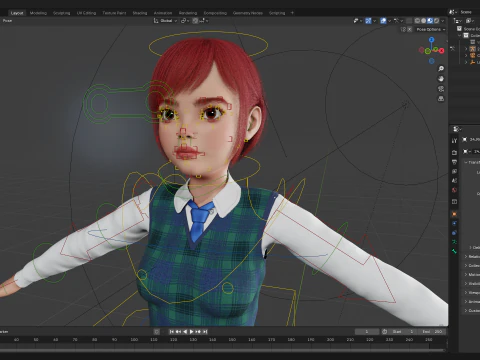
Task: Expand the Pose Options dropdown
Action: [431, 29]
